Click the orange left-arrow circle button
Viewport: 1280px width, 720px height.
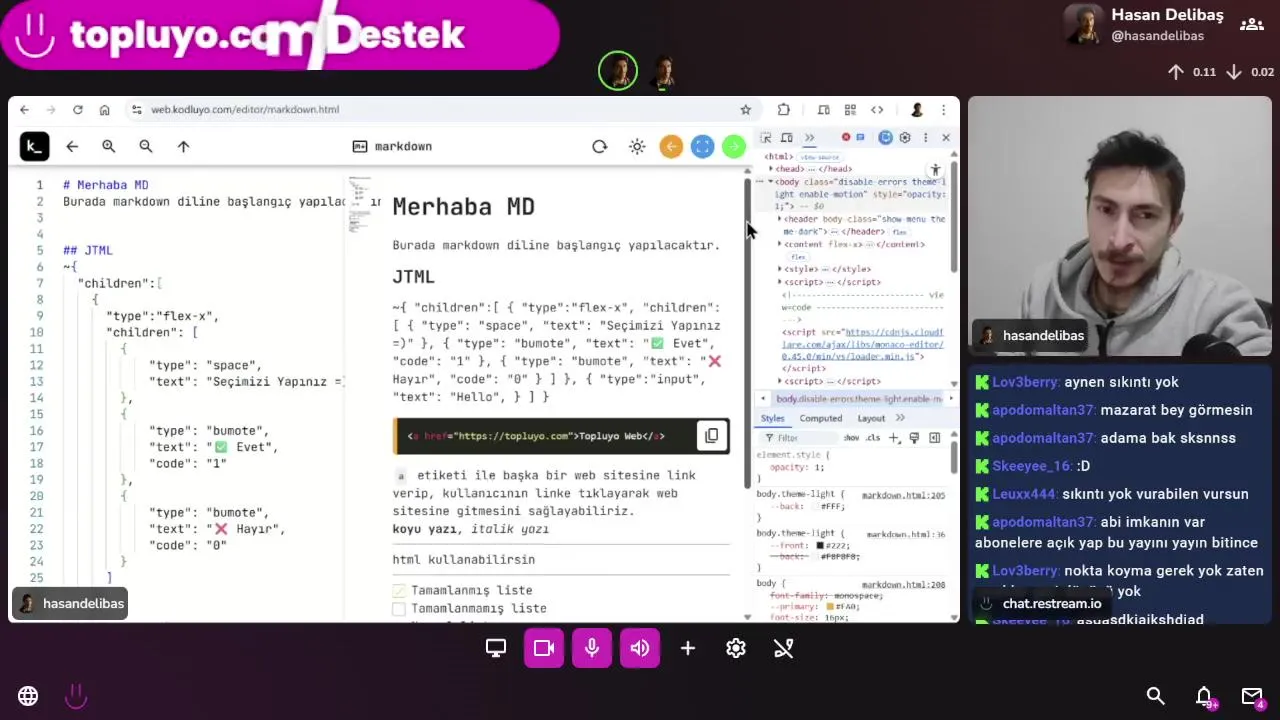tap(671, 147)
